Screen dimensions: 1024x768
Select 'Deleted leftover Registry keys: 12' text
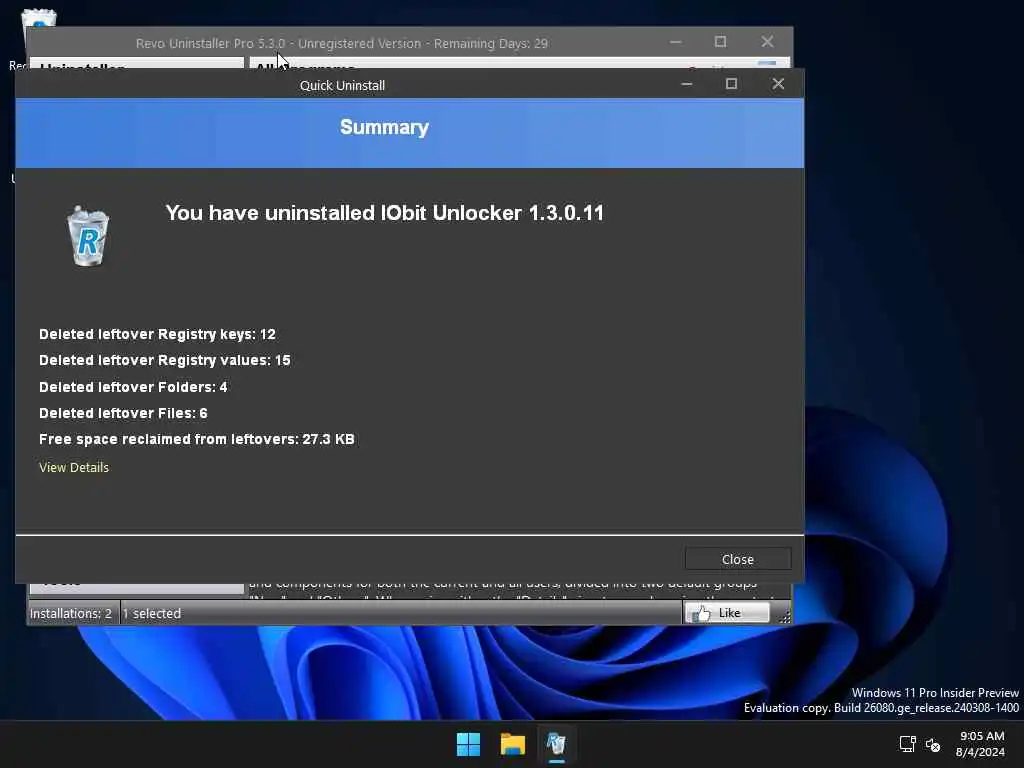(157, 334)
